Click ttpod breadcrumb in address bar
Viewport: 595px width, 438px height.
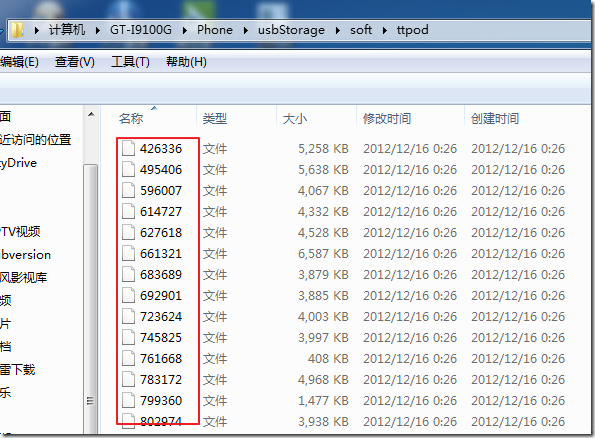pyautogui.click(x=412, y=30)
